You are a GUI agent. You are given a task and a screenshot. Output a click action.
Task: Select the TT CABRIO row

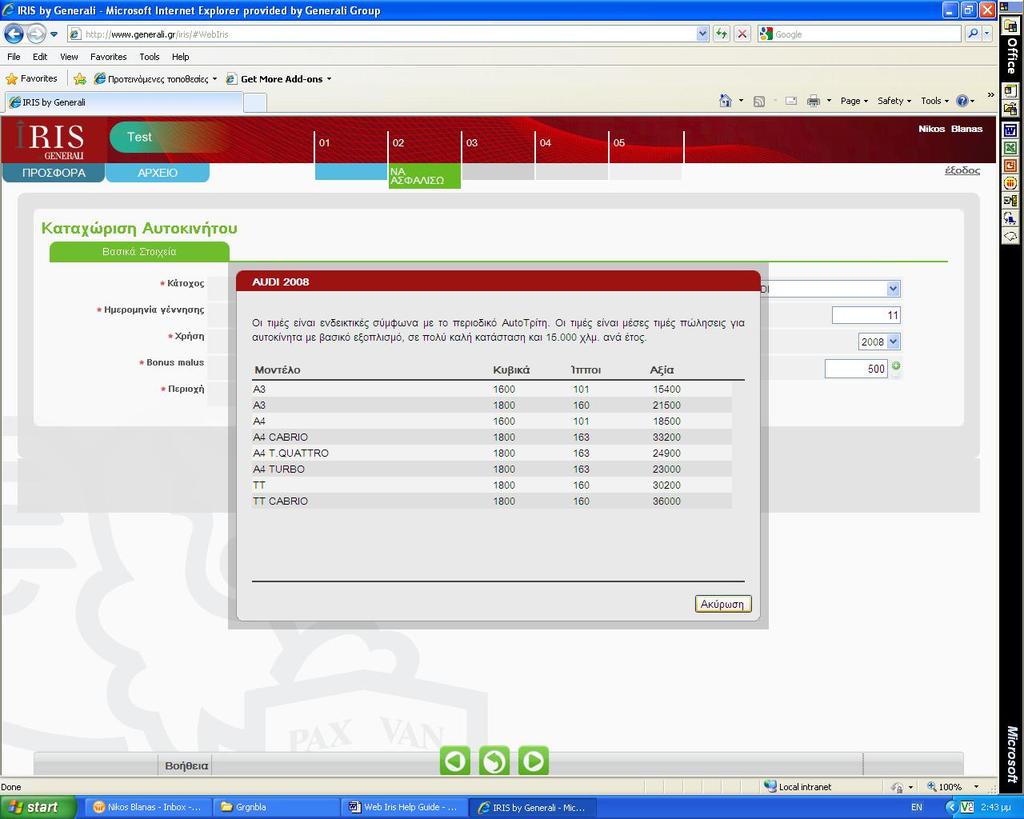click(x=492, y=501)
